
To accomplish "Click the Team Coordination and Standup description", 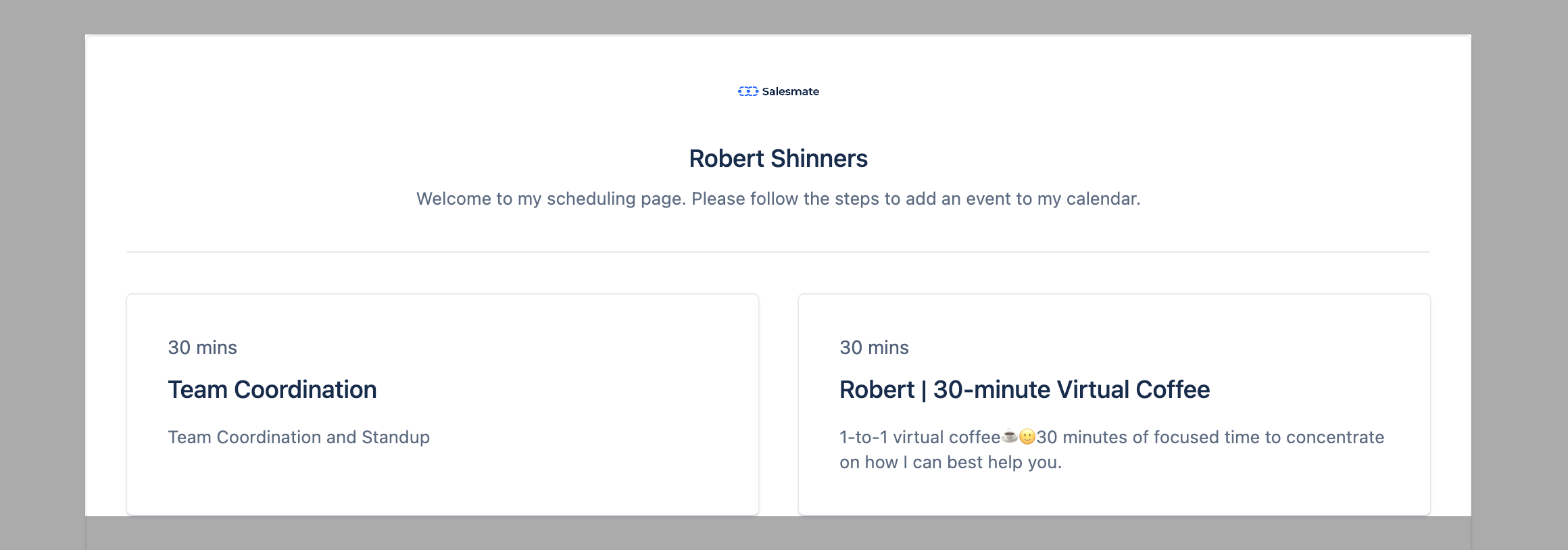I will [299, 437].
